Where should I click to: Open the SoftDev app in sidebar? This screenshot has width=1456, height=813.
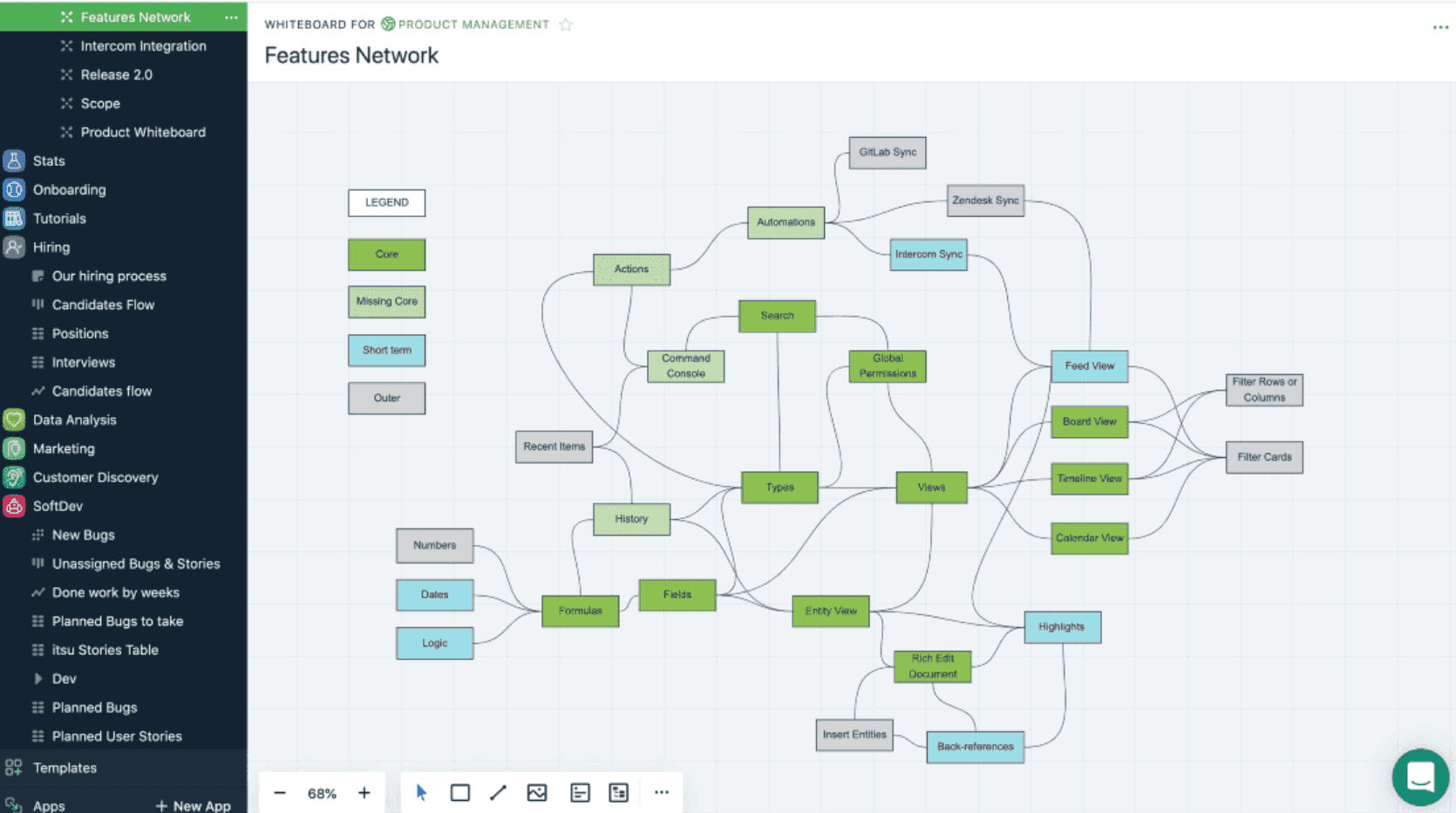click(x=58, y=506)
